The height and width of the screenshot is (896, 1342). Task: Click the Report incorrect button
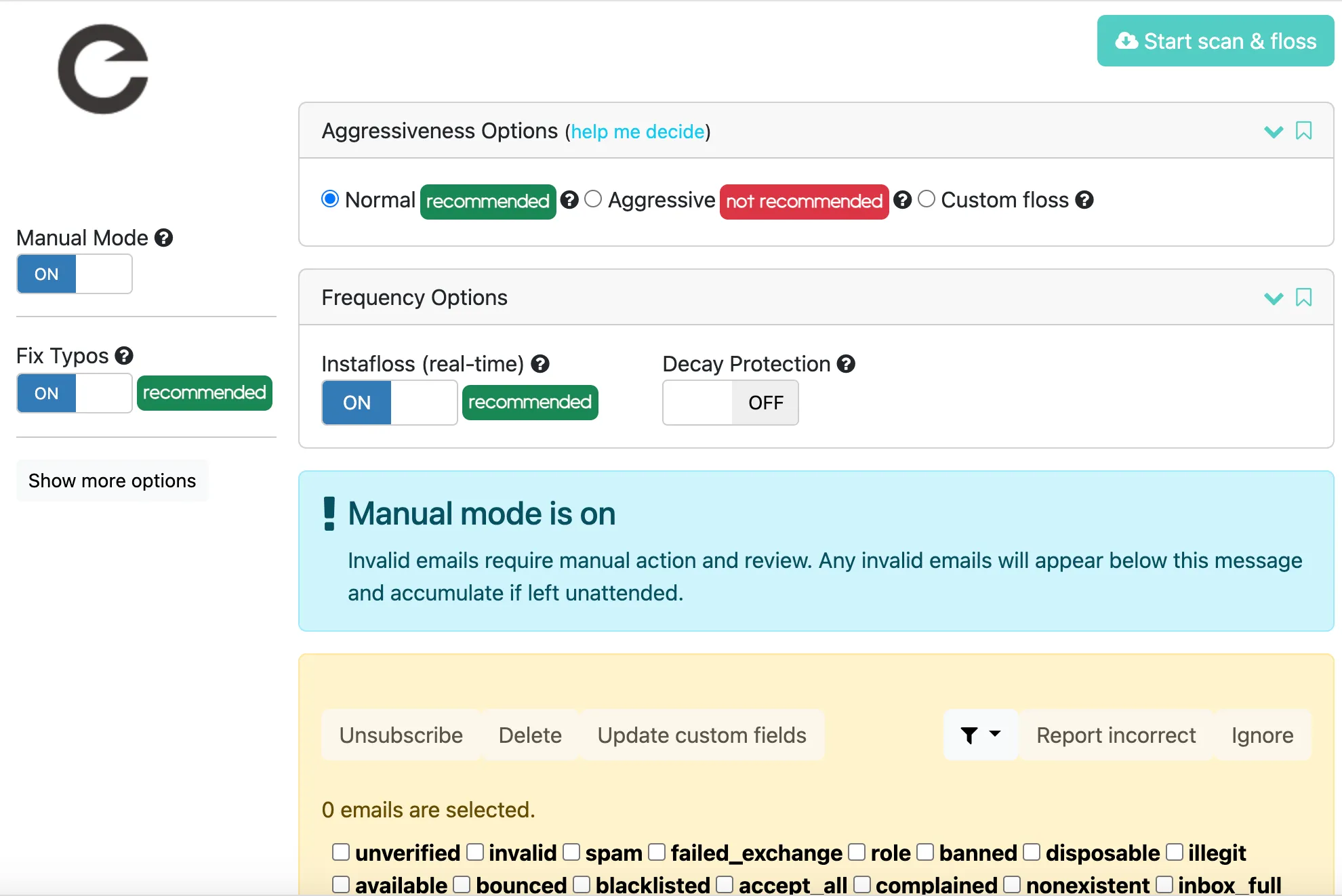1116,735
